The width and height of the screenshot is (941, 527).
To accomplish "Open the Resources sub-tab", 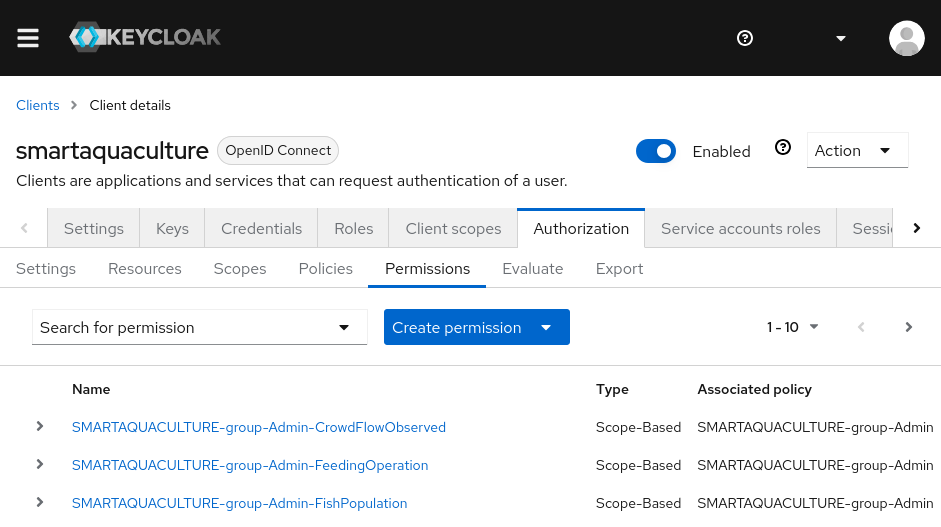I will click(145, 268).
